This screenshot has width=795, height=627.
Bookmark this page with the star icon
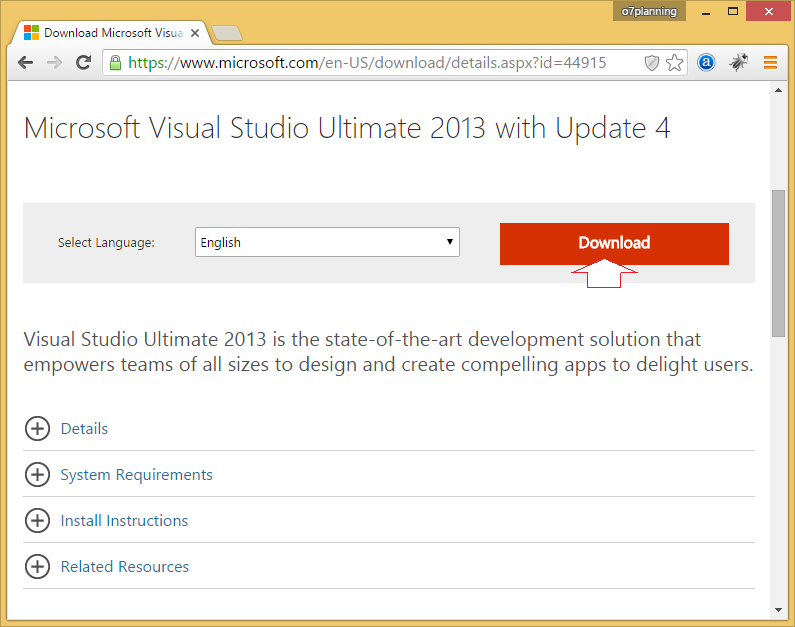pyautogui.click(x=674, y=63)
